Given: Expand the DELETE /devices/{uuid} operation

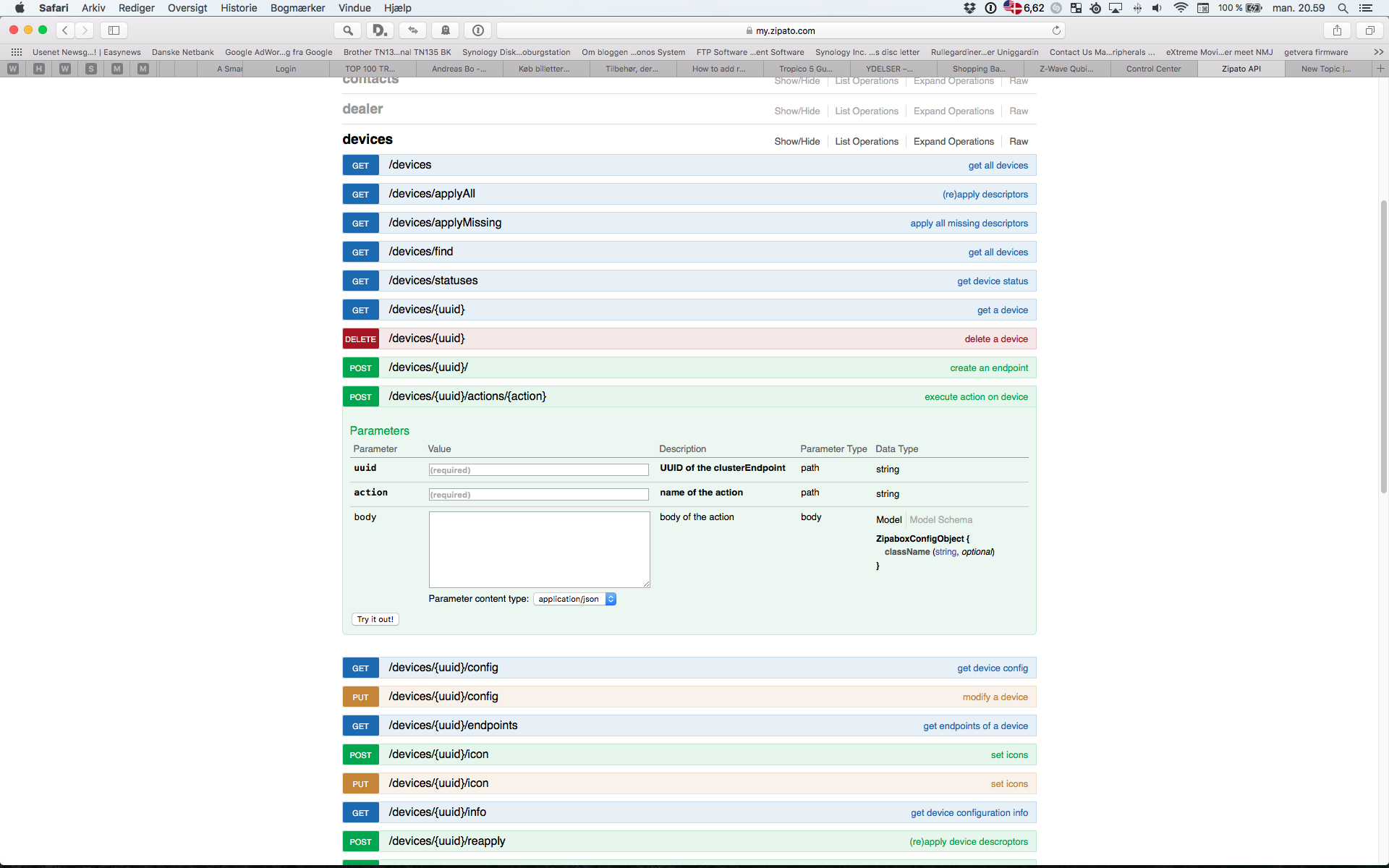Looking at the screenshot, I should click(427, 339).
